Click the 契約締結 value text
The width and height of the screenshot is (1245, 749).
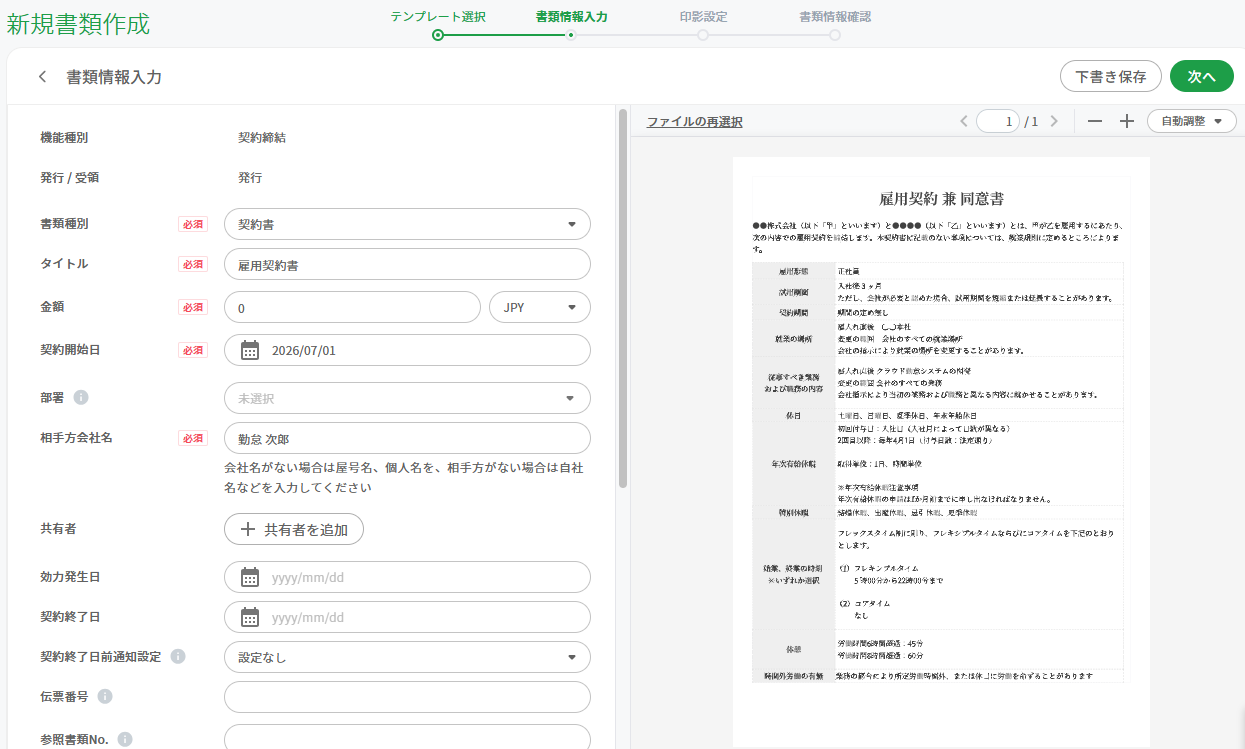(x=262, y=137)
